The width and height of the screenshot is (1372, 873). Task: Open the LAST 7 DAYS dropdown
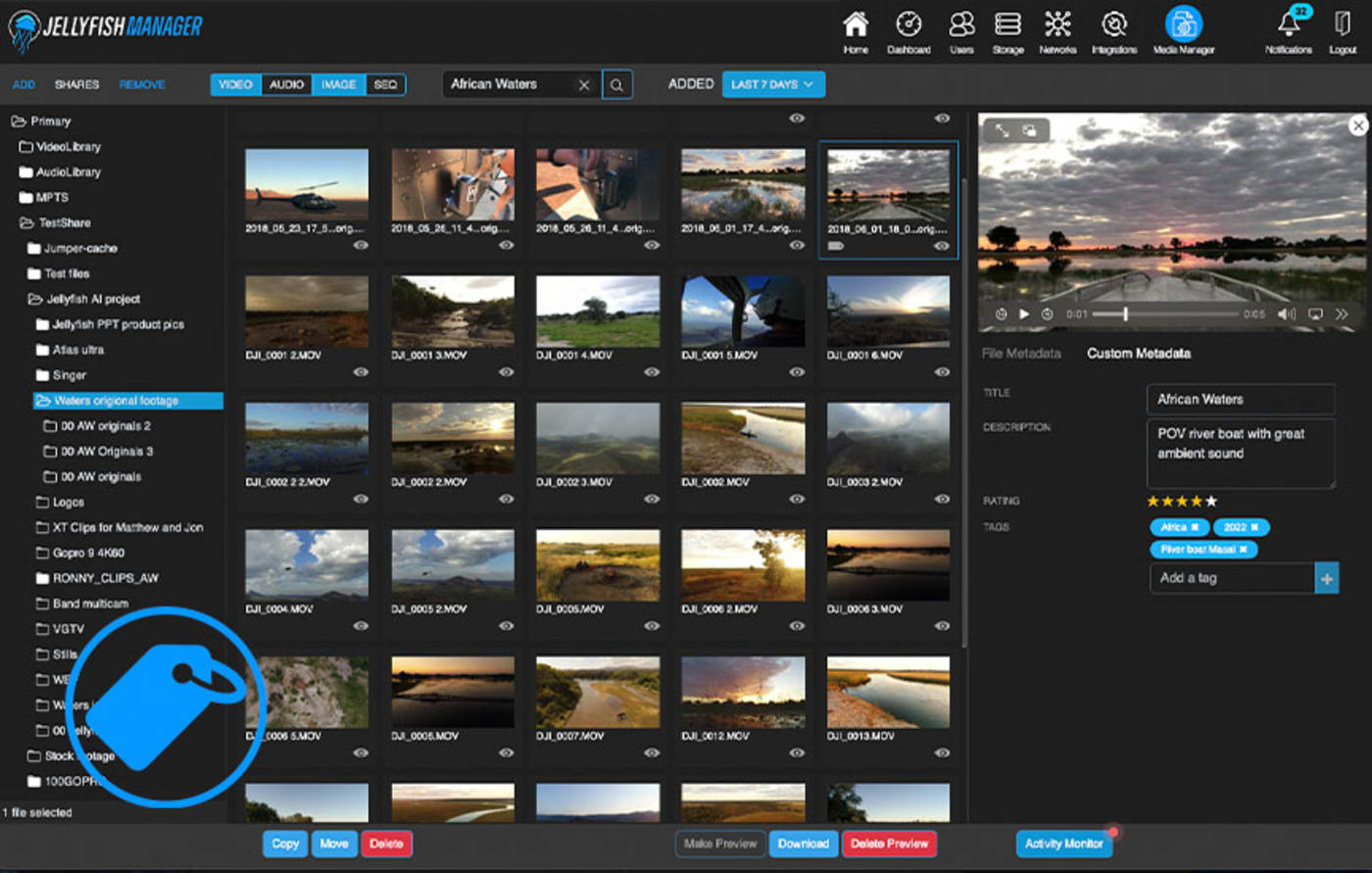pyautogui.click(x=773, y=84)
